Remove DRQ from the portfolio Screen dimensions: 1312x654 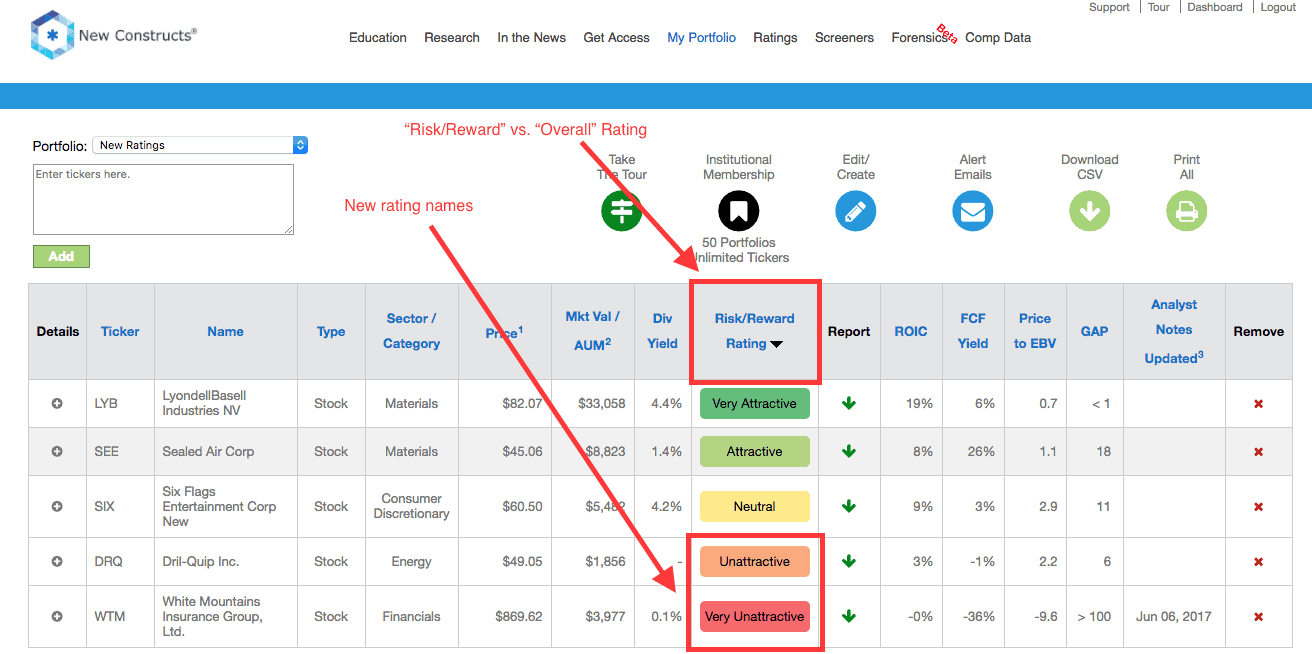point(1258,561)
